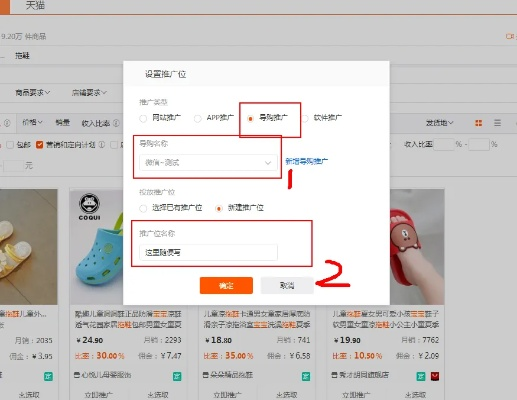Image resolution: width=517 pixels, height=400 pixels.
Task: Click green badge icon on 月销 2035 card
Action: click(48, 376)
